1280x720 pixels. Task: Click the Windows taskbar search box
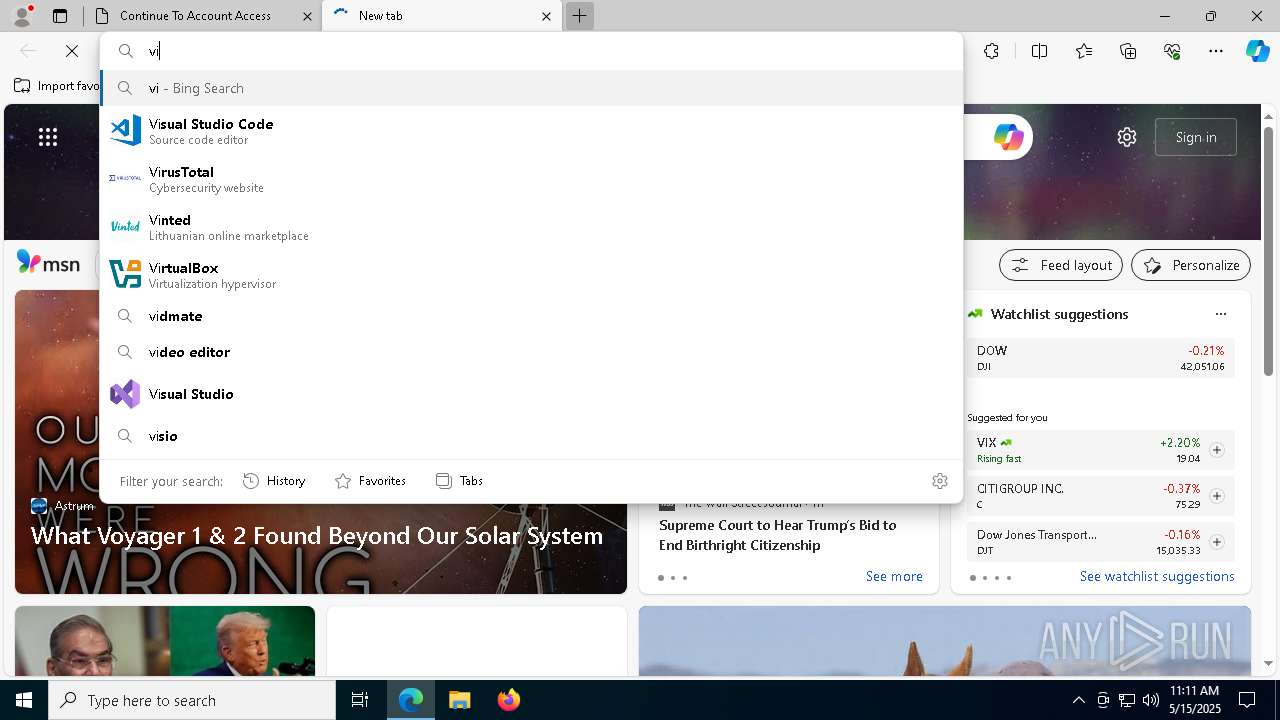192,700
